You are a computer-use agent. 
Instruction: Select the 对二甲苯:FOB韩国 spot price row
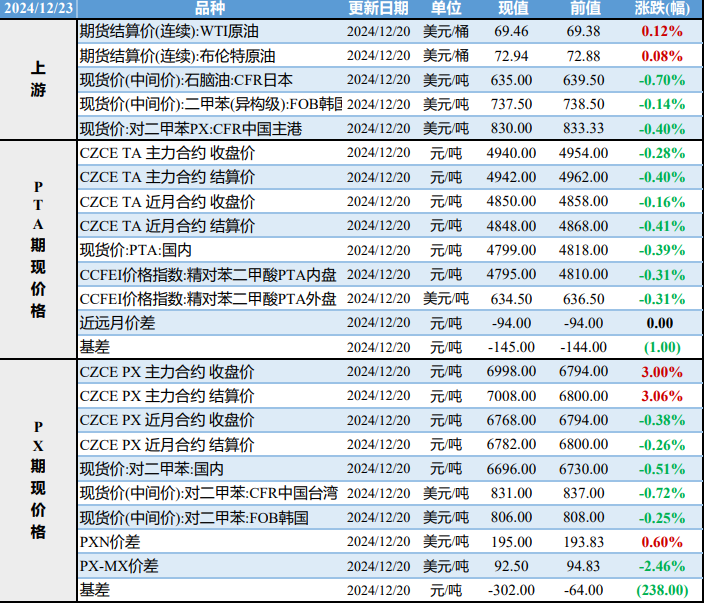194,517
